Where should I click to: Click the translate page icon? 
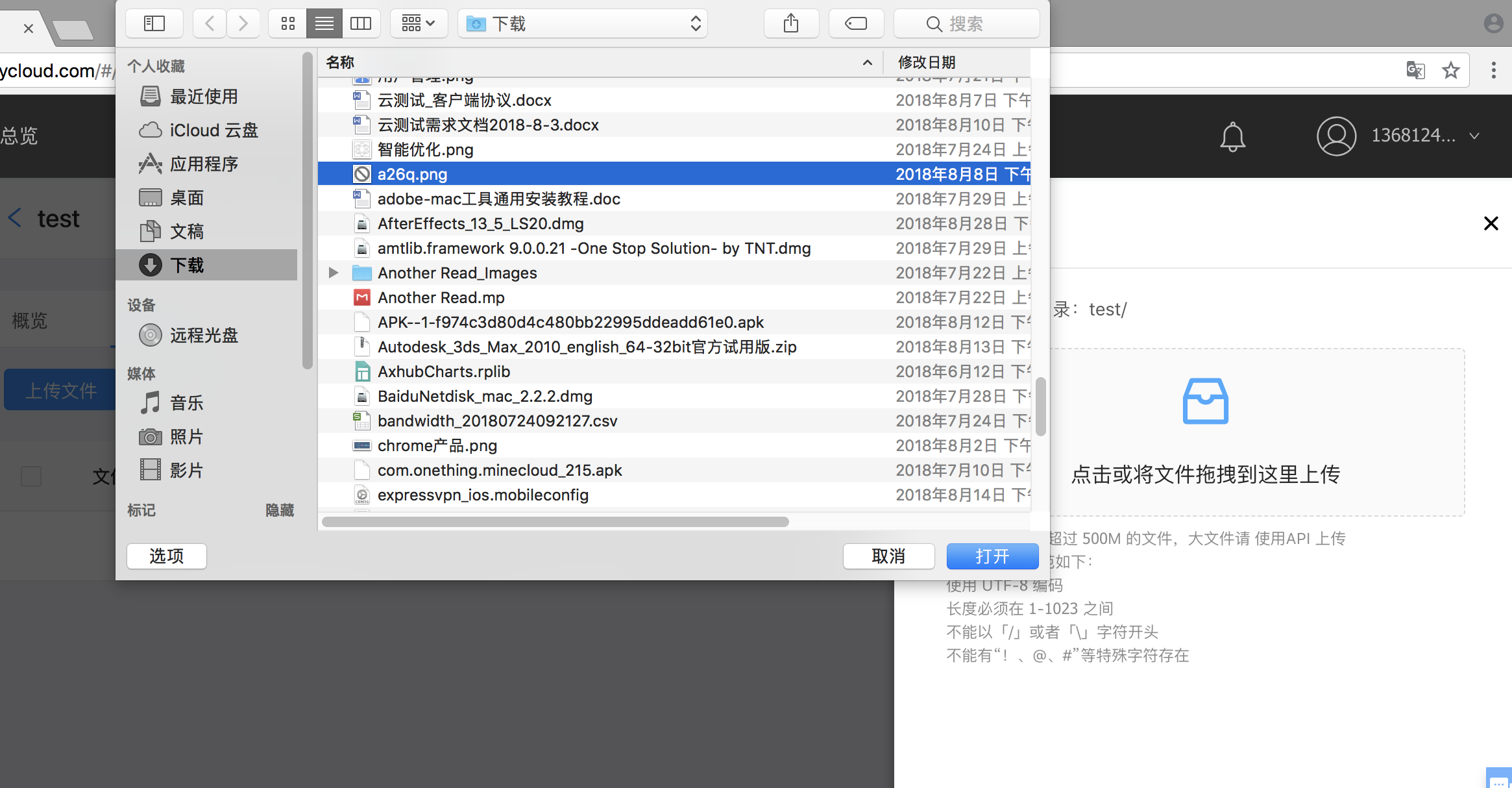coord(1415,70)
